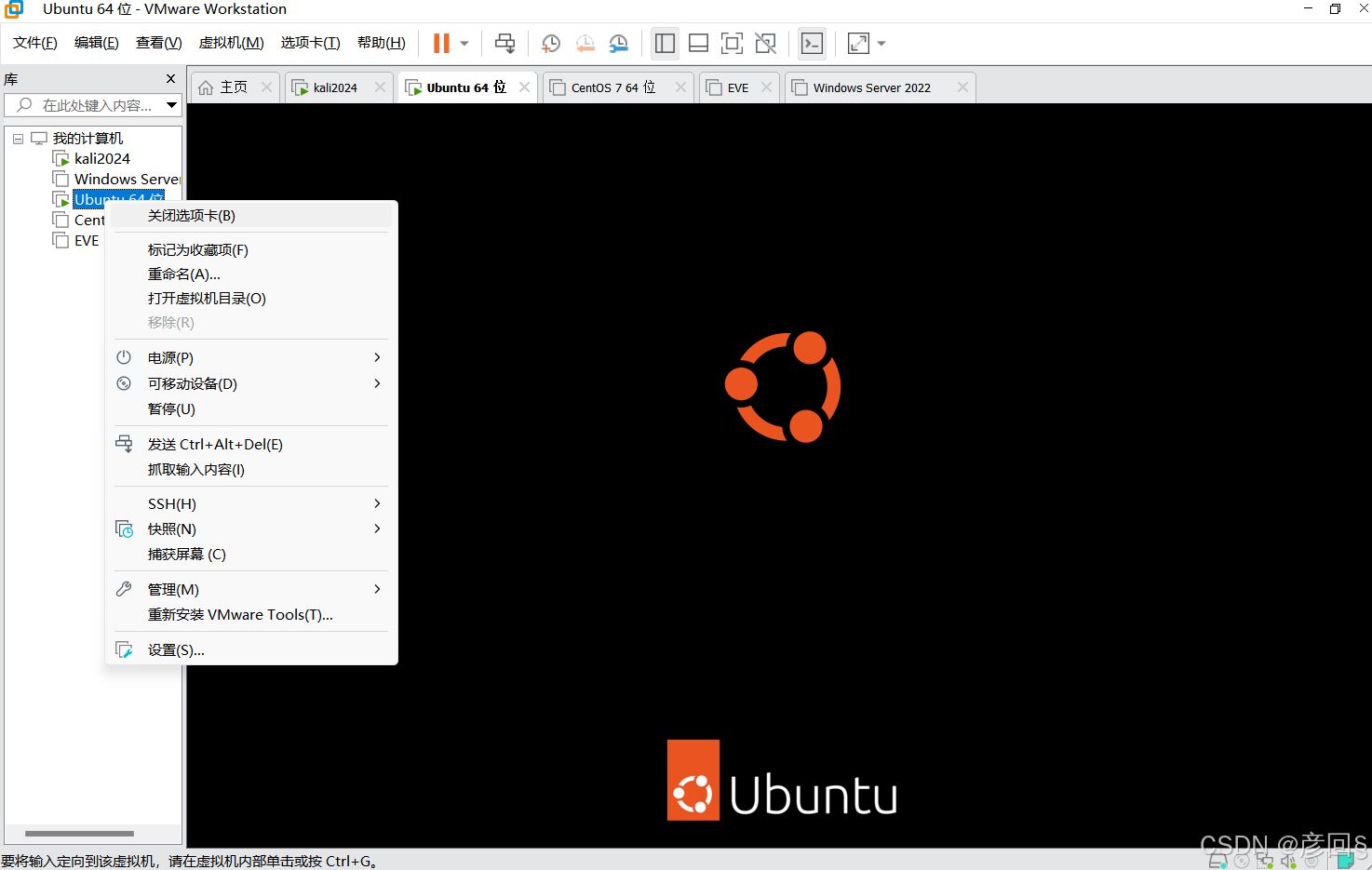
Task: Expand the 电源(P) submenu
Action: click(x=251, y=357)
